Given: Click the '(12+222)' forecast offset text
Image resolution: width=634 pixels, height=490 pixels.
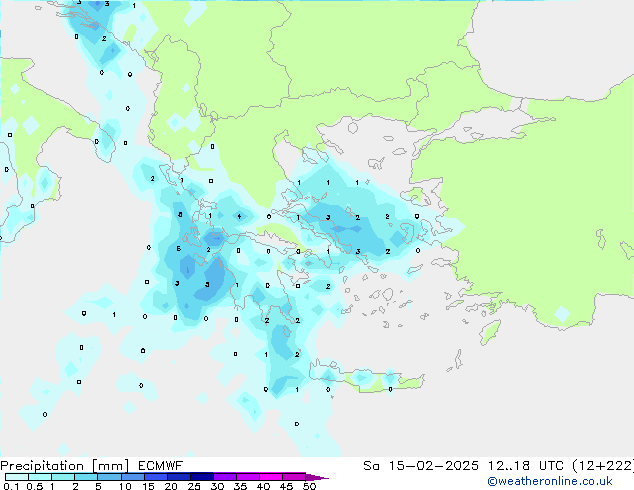Looking at the screenshot, I should [603, 466].
